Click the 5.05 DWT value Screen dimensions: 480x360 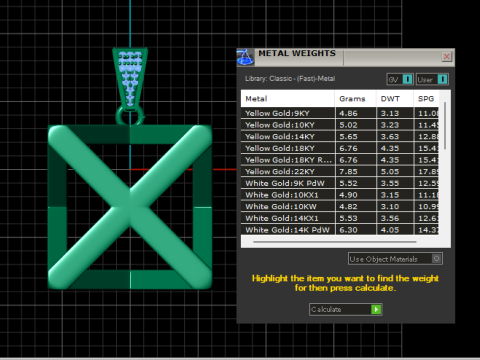point(390,172)
